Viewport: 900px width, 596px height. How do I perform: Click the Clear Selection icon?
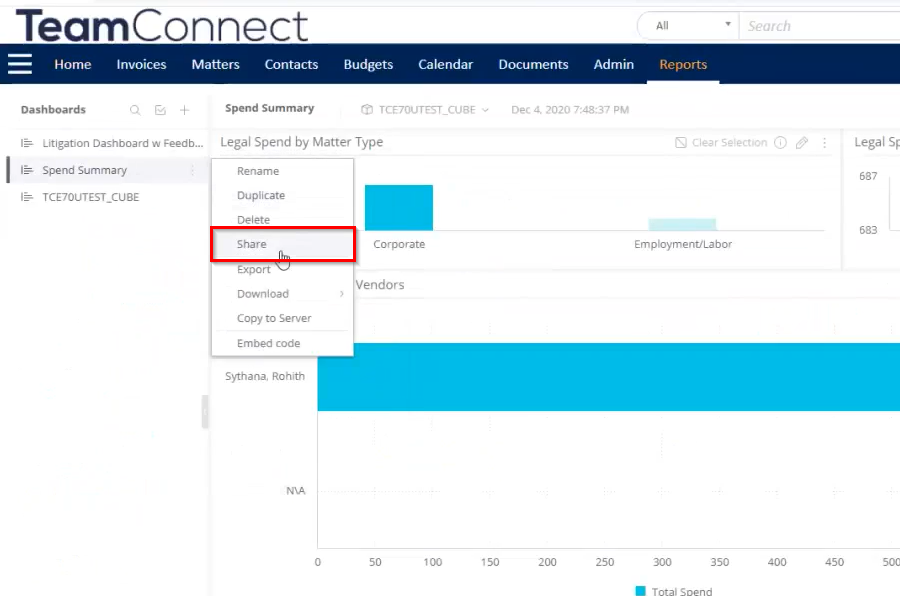click(x=681, y=142)
